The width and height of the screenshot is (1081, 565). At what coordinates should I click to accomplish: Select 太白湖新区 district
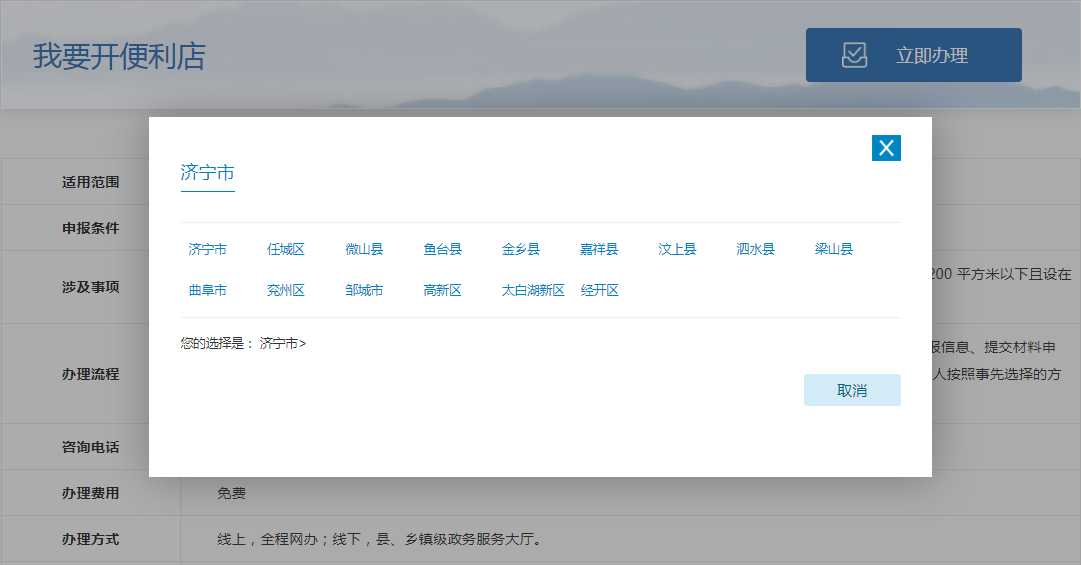pos(533,290)
